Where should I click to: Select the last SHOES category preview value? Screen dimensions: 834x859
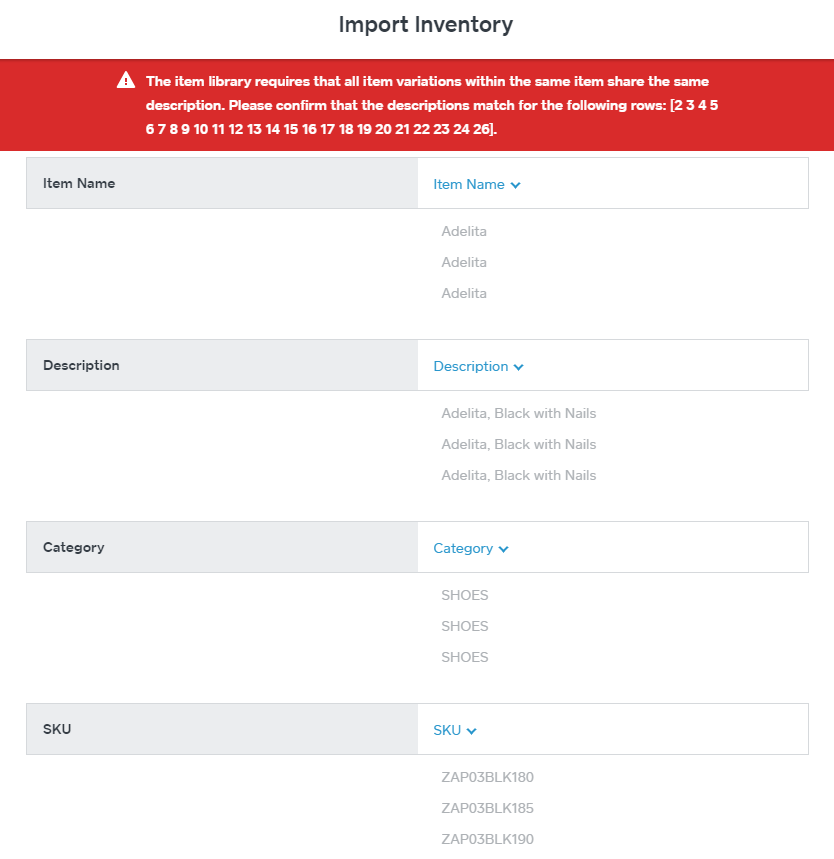tap(465, 657)
